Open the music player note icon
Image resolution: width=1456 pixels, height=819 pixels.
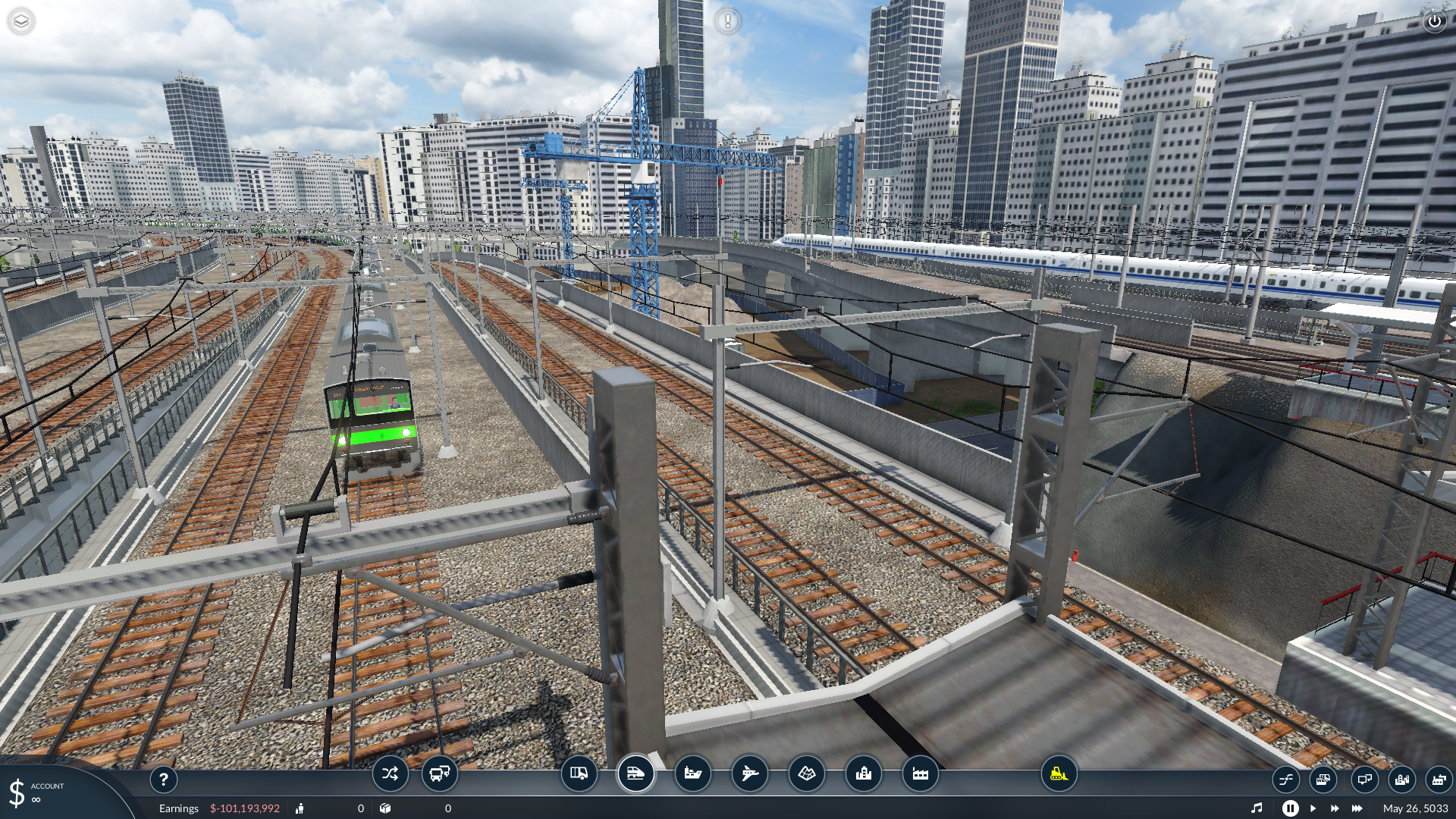tap(1257, 808)
